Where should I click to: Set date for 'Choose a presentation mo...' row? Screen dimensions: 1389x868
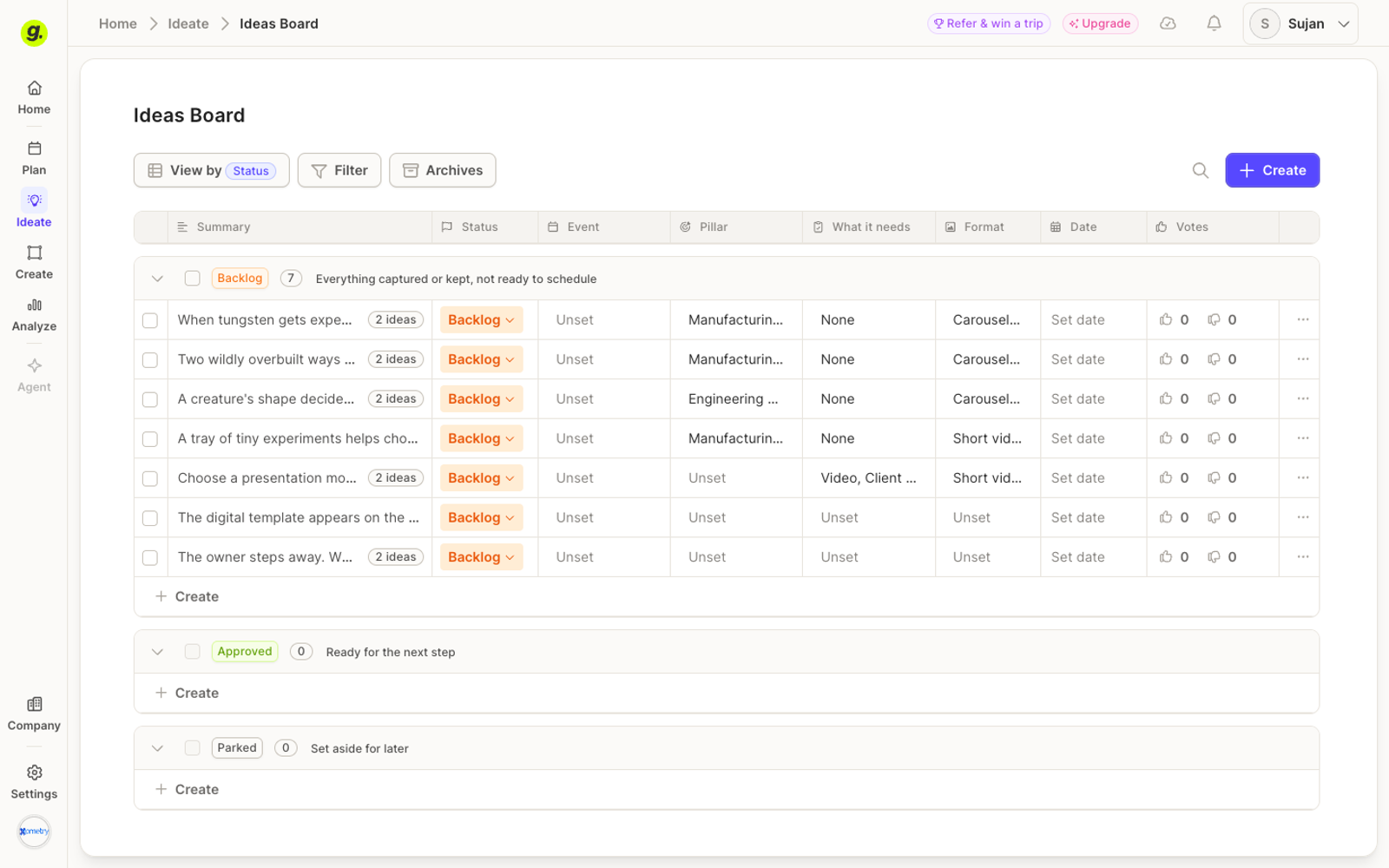click(x=1078, y=478)
